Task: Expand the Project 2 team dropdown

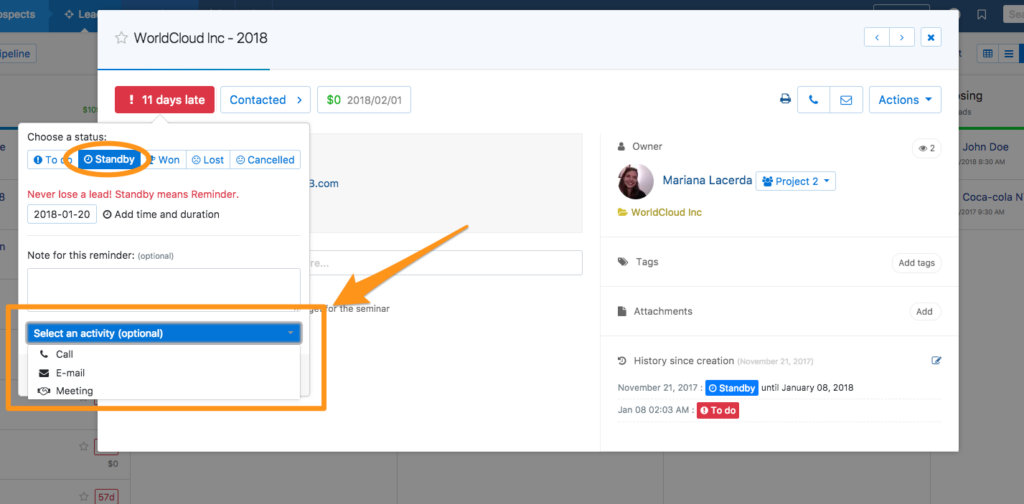Action: click(x=795, y=181)
